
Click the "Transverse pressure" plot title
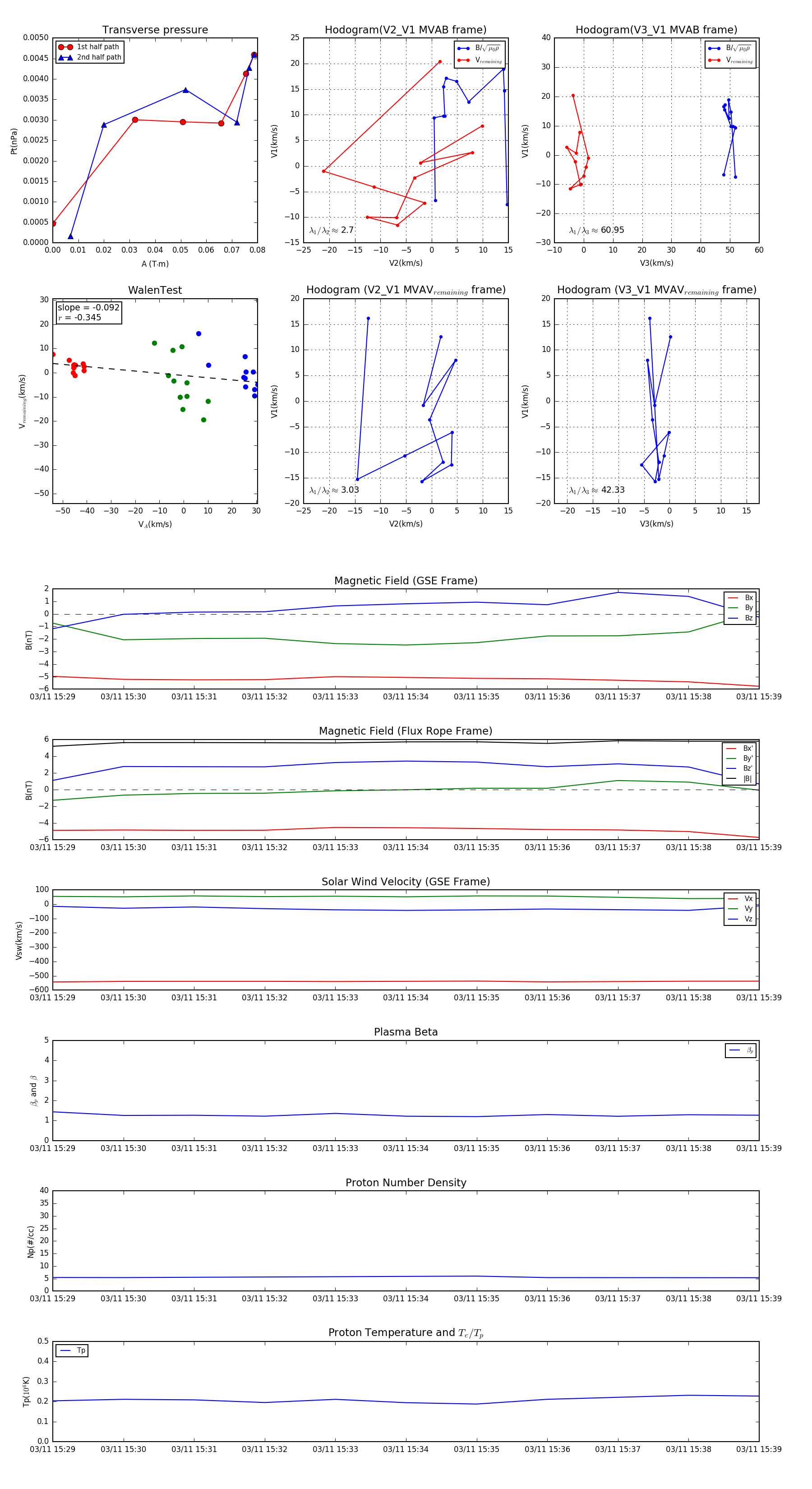pos(155,30)
